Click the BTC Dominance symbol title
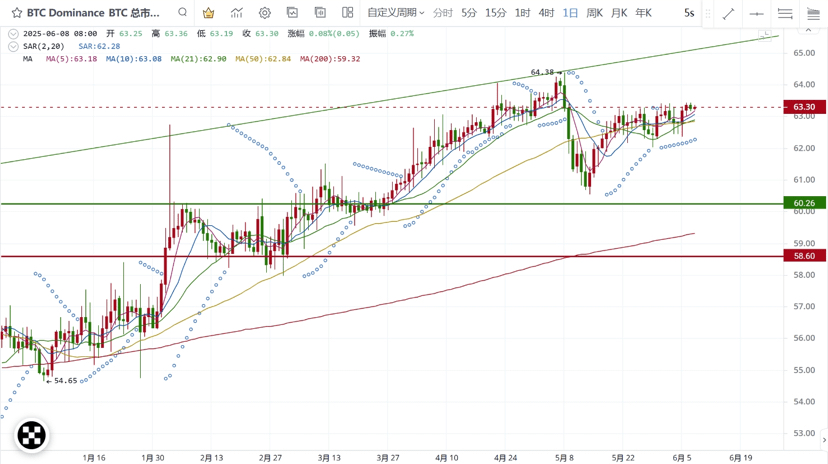The width and height of the screenshot is (828, 464). 93,13
